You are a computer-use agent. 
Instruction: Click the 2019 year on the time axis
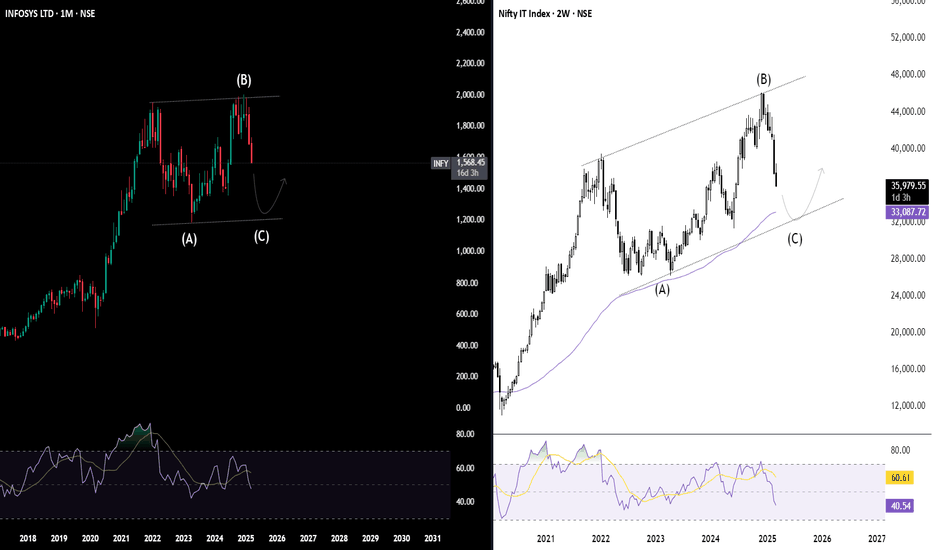(x=59, y=539)
